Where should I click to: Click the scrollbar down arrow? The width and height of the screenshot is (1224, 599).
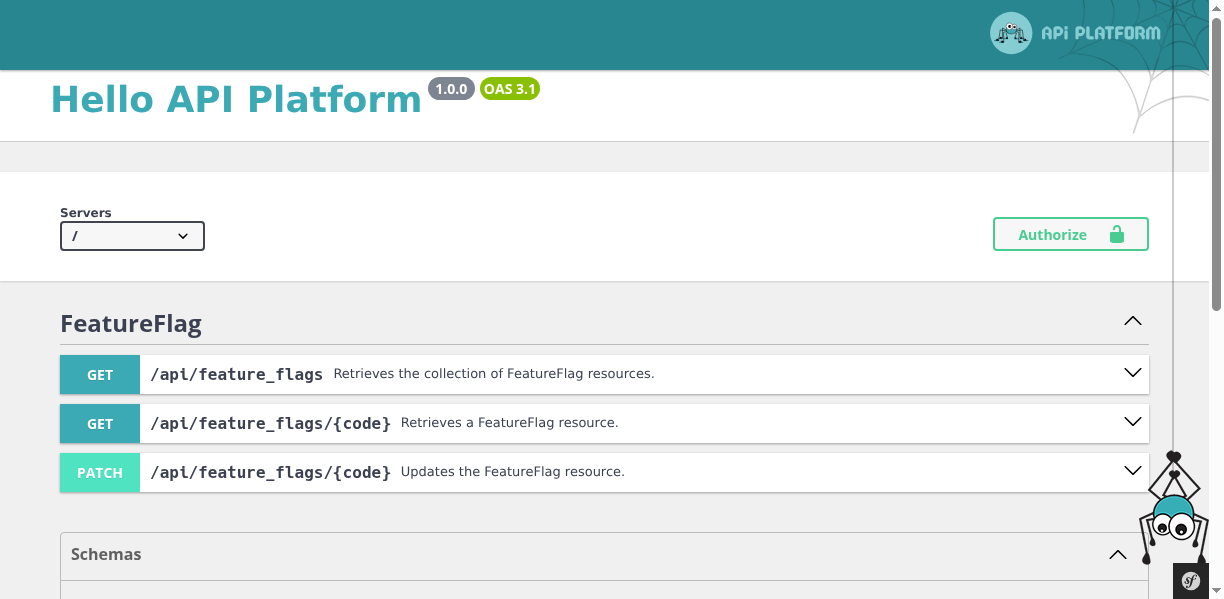(x=1216, y=592)
